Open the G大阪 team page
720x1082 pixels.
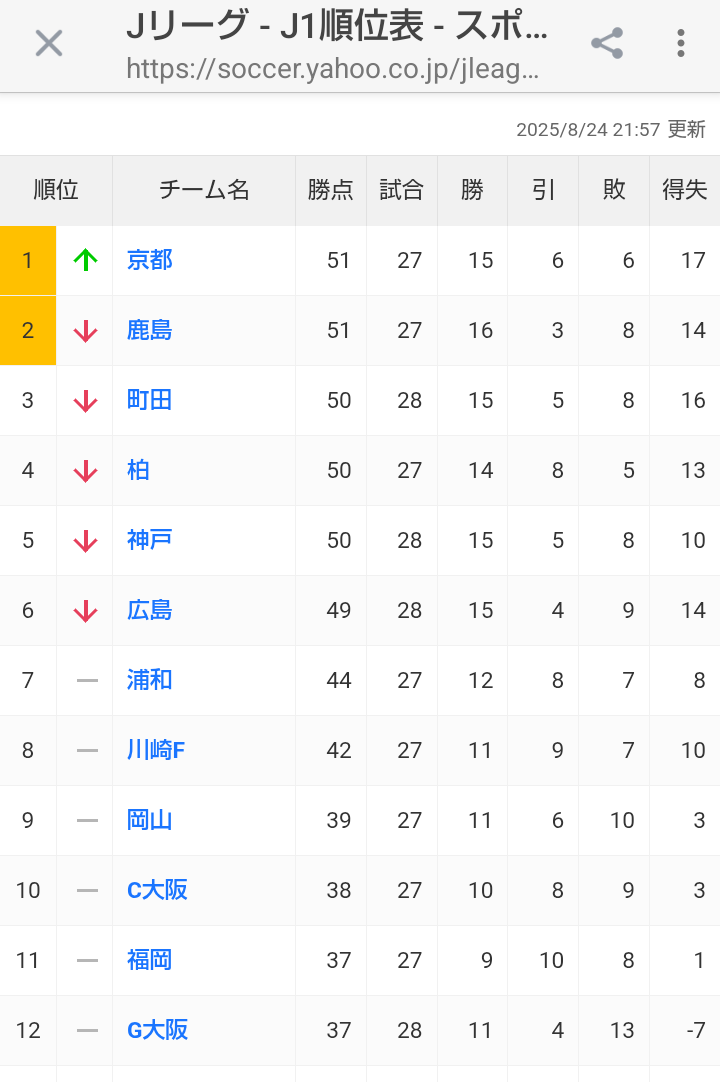[157, 1030]
